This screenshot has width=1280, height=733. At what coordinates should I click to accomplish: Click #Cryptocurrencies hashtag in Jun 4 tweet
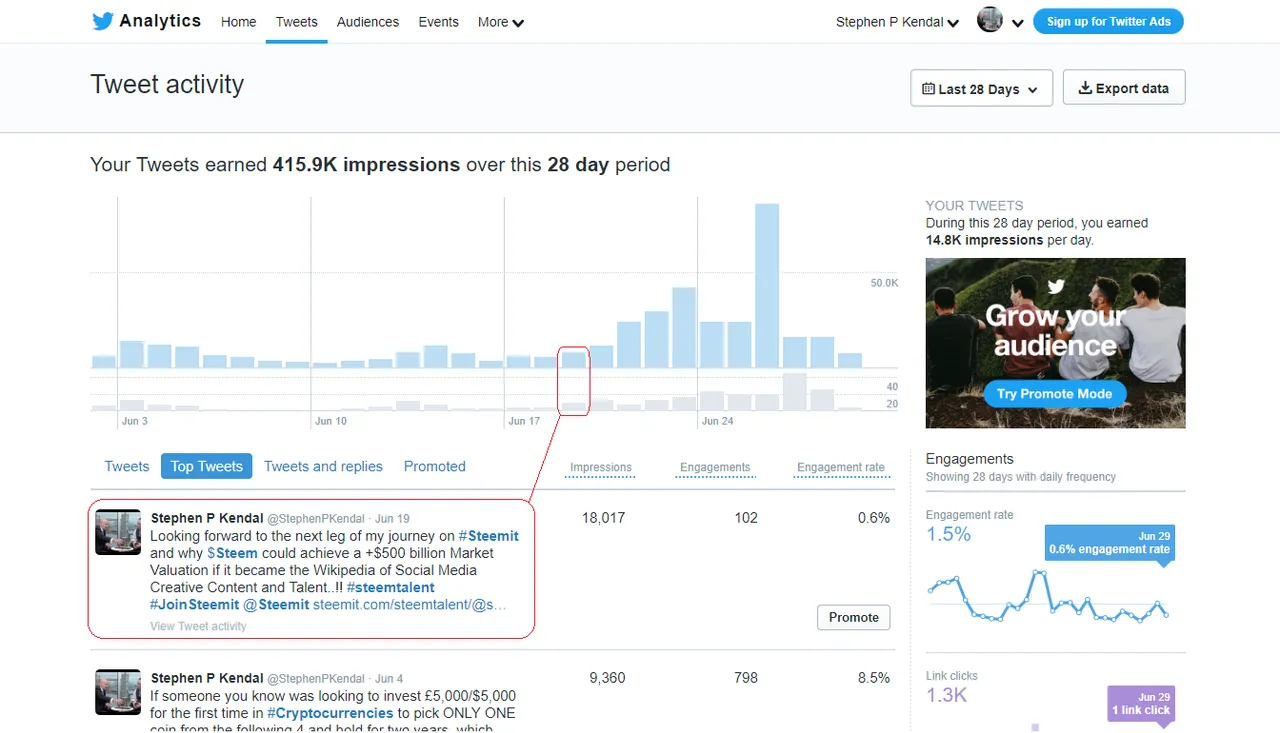[330, 713]
